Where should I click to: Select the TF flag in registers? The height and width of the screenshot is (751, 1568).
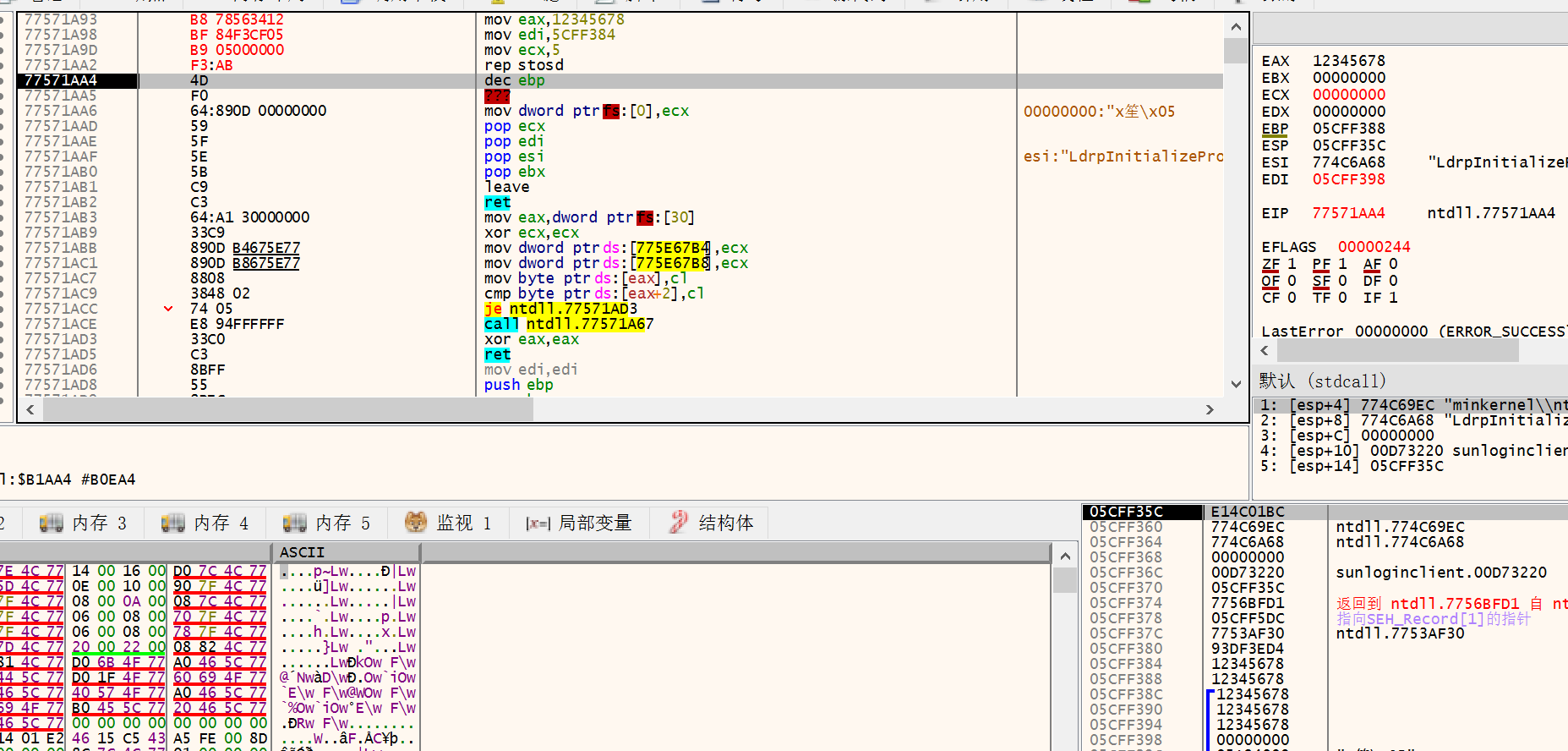click(x=1330, y=298)
